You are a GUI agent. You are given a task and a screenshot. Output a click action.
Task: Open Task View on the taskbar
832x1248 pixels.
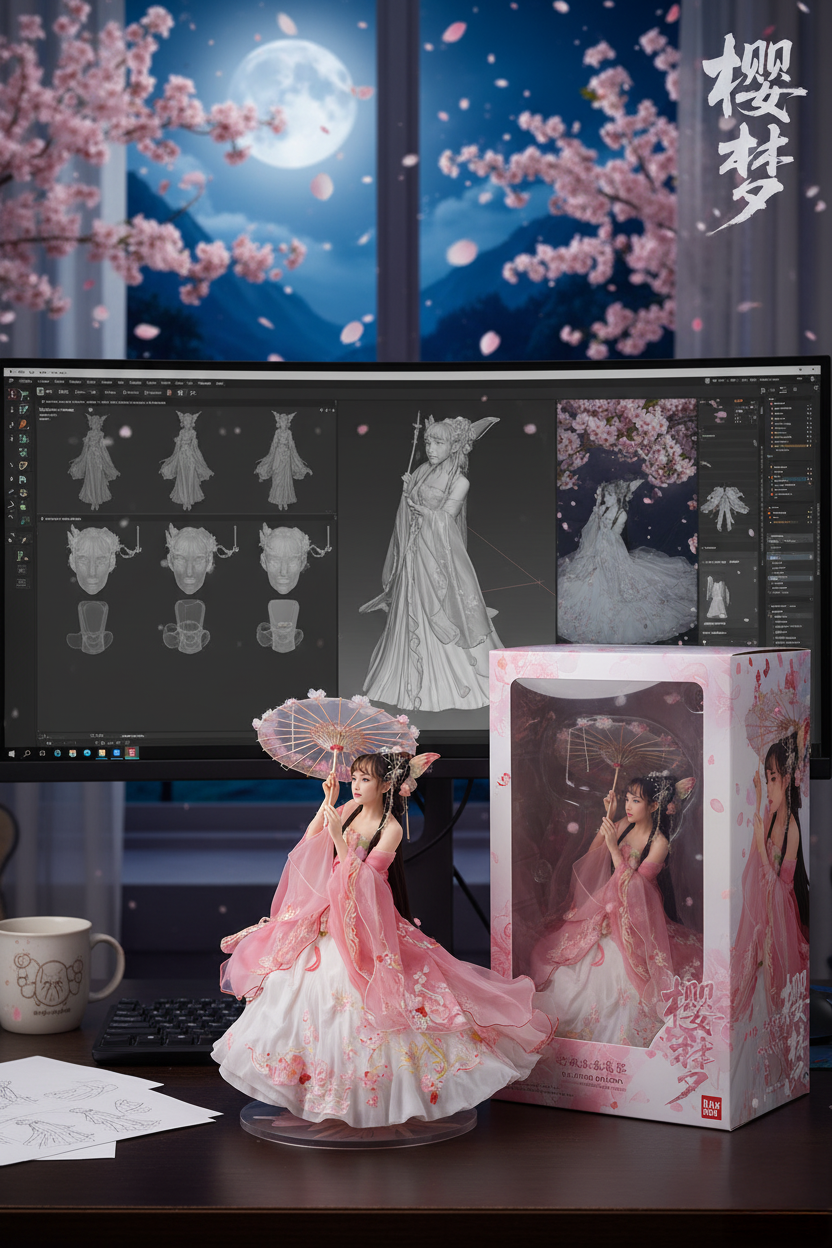pyautogui.click(x=42, y=753)
